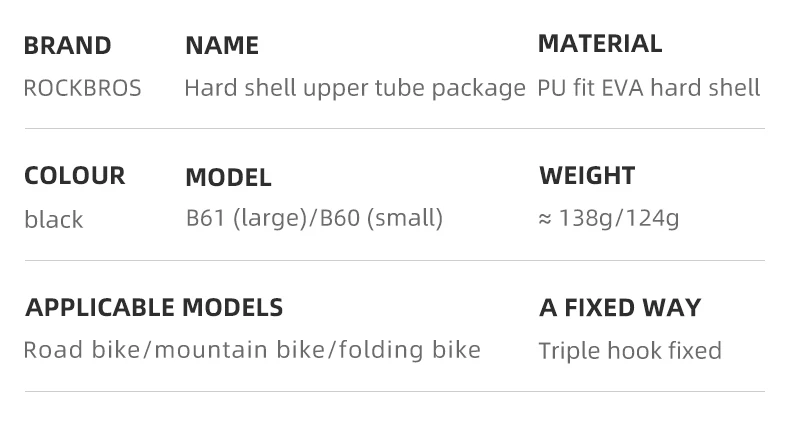Select 'Hard shell upper tube package' text
The width and height of the screenshot is (790, 439).
pyautogui.click(x=354, y=89)
